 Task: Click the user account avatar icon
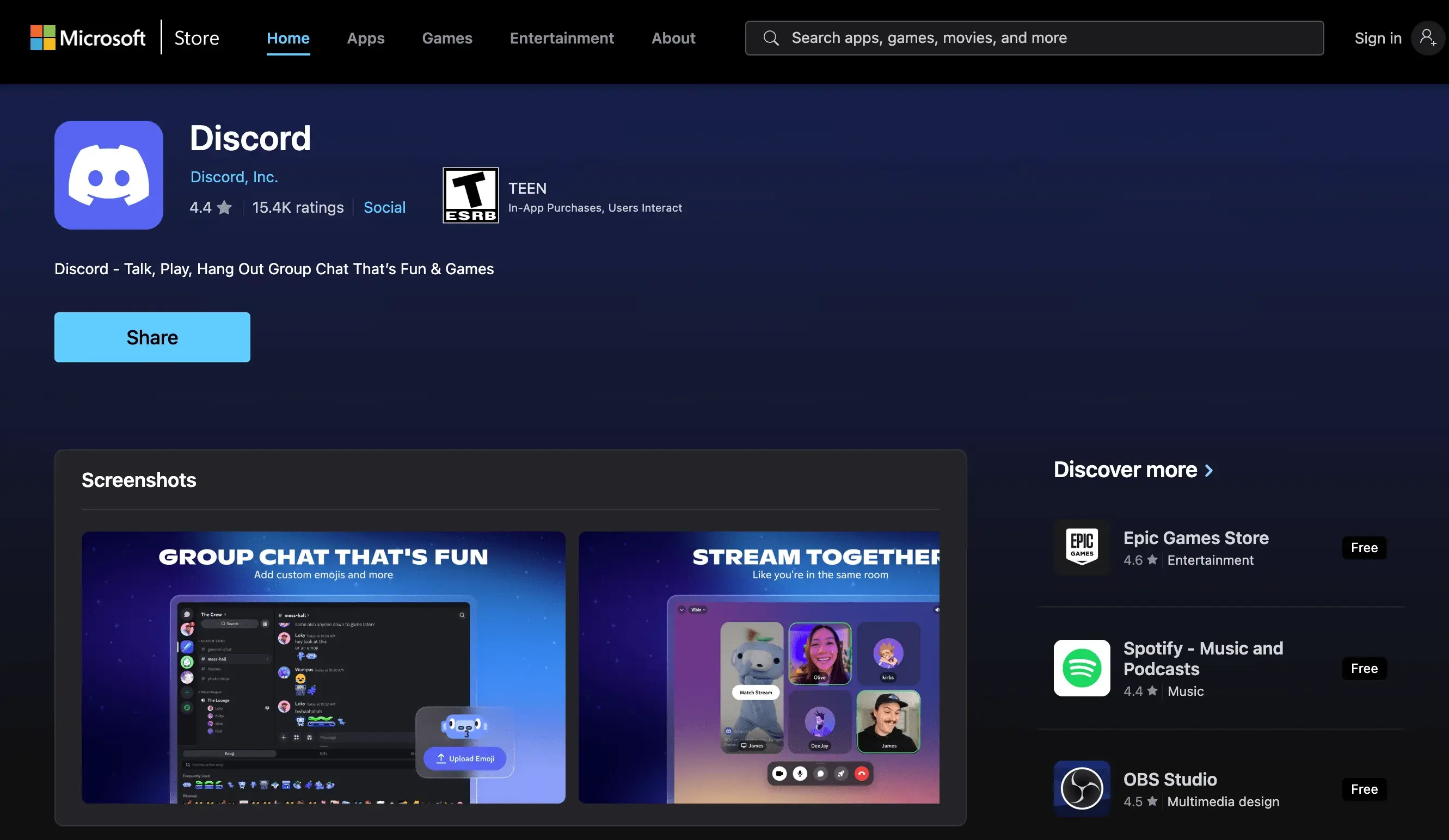1427,38
